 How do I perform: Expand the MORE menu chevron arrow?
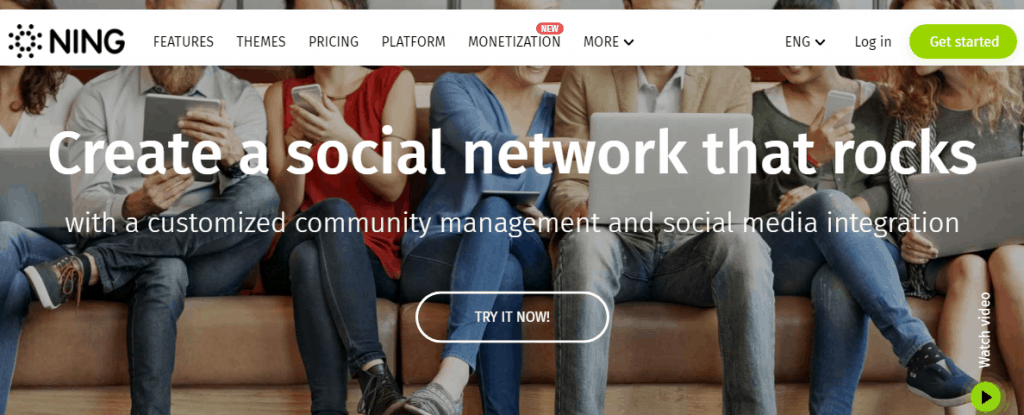(629, 42)
